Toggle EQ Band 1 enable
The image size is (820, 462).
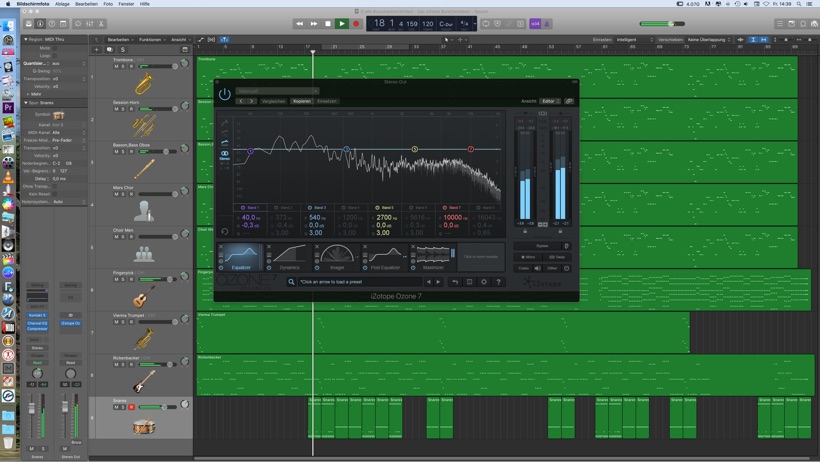pyautogui.click(x=243, y=208)
